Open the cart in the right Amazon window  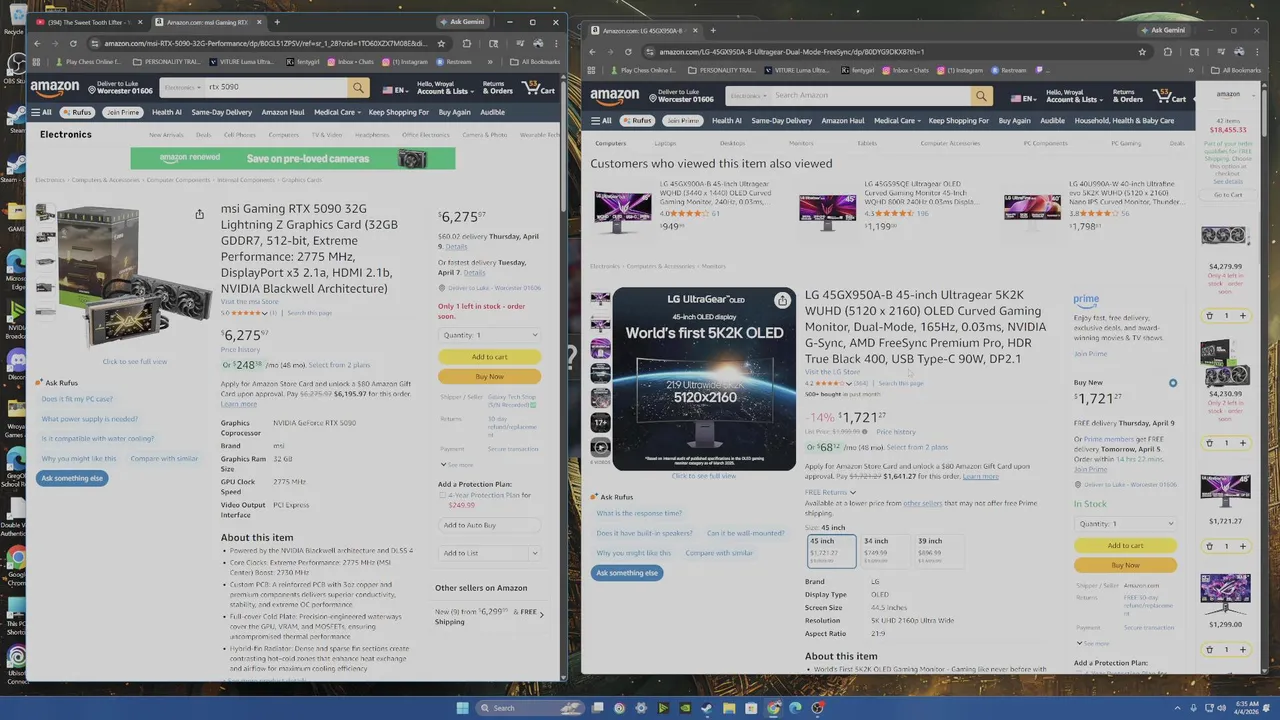(1170, 95)
